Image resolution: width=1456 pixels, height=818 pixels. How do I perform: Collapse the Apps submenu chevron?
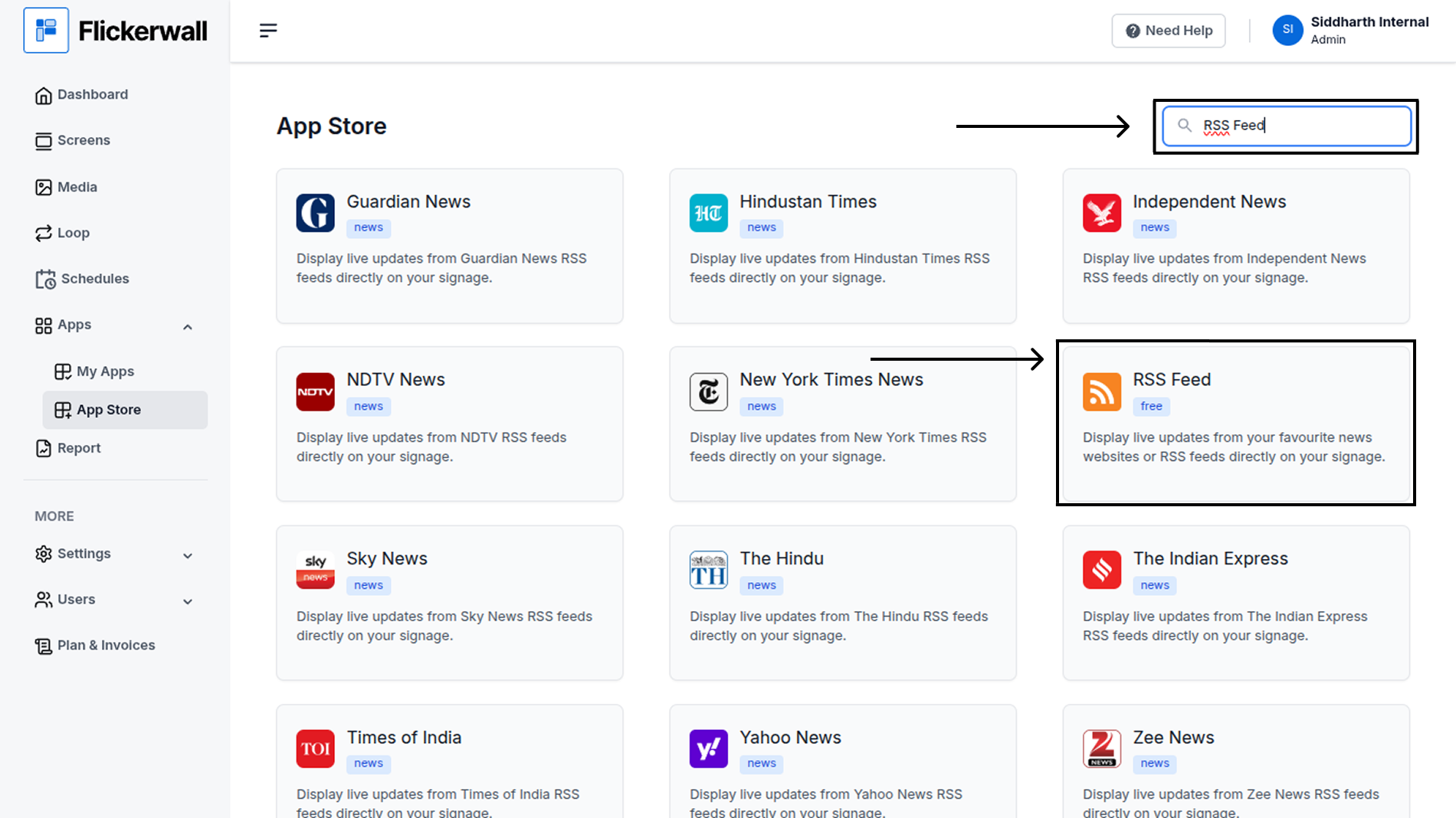[x=188, y=327]
